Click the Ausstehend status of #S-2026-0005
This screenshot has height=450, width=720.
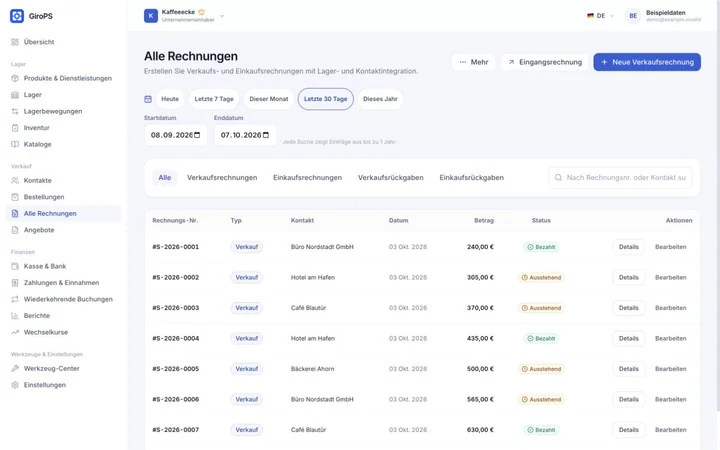541,369
